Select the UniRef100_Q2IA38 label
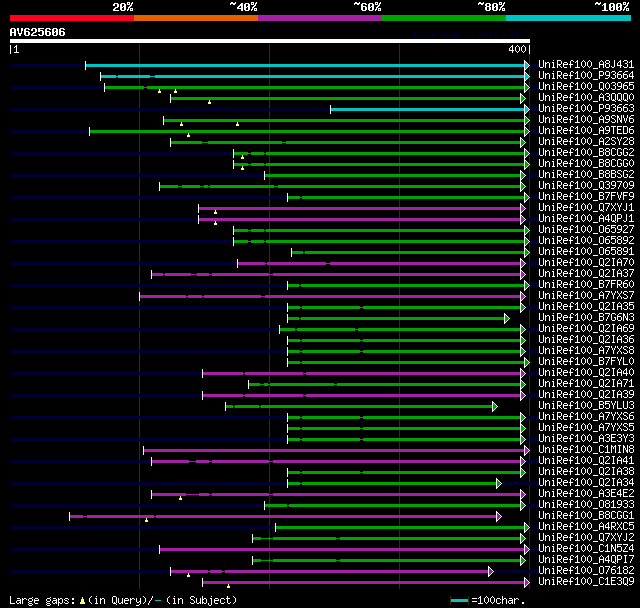Screen dimensions: 640x608 [586, 472]
